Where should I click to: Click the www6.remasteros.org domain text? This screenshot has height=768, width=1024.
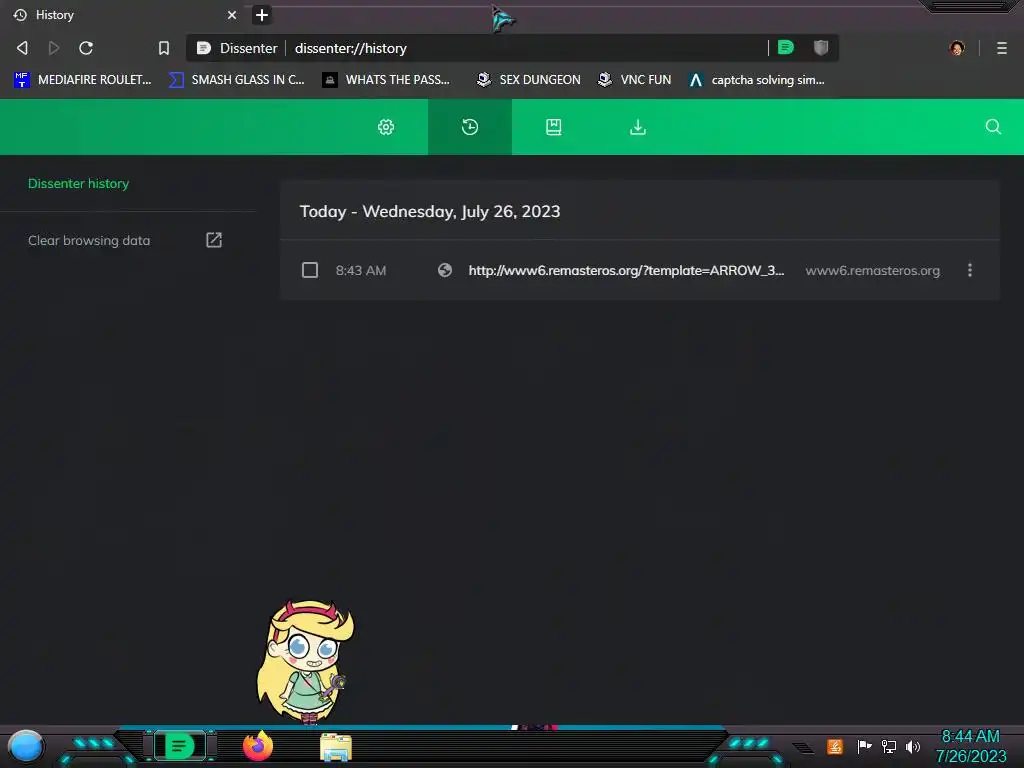(x=872, y=270)
